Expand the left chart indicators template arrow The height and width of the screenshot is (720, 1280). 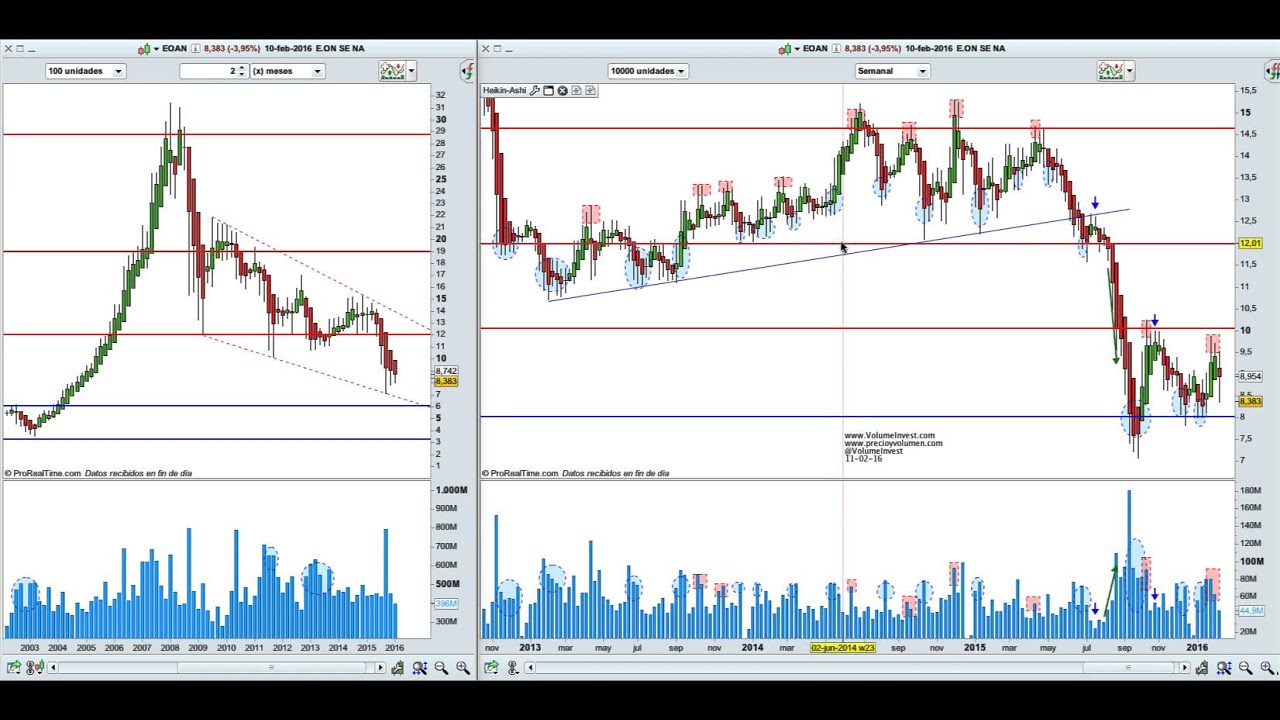(x=411, y=71)
